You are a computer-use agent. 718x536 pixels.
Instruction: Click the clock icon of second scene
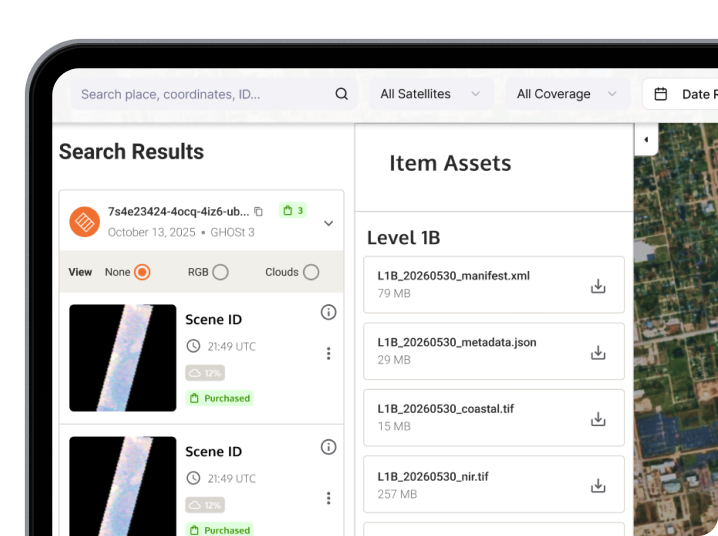coord(193,478)
